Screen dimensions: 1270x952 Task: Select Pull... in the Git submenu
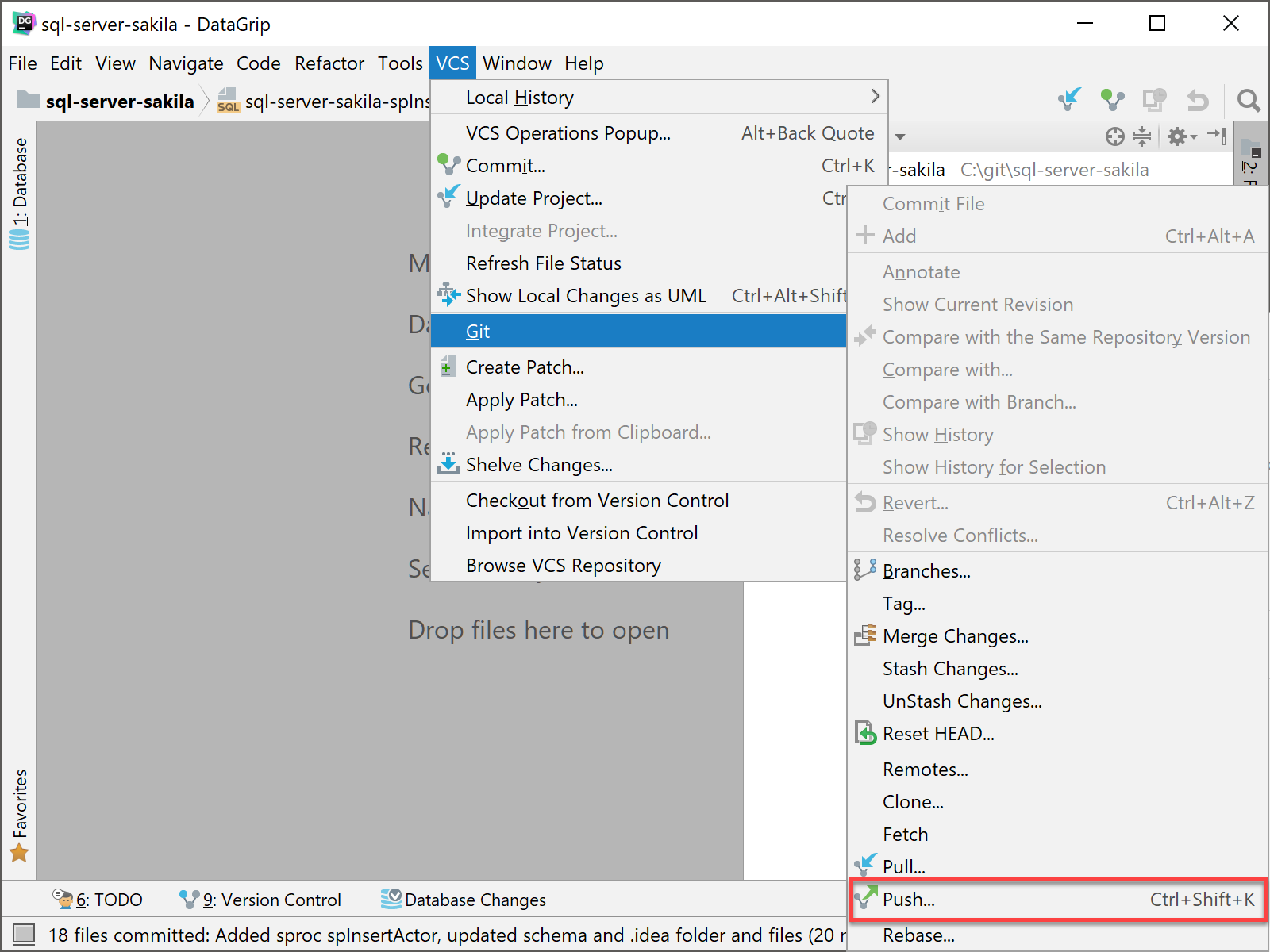point(1057,866)
